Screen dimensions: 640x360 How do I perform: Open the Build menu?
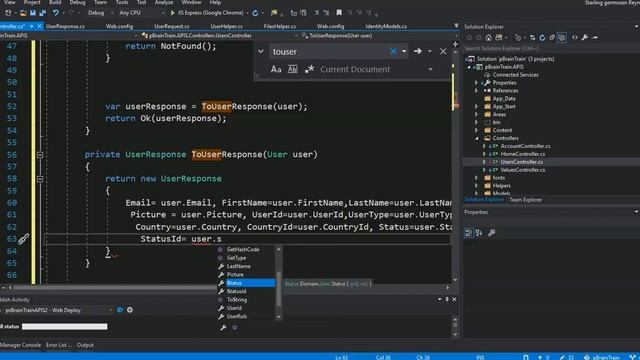coord(55,2)
